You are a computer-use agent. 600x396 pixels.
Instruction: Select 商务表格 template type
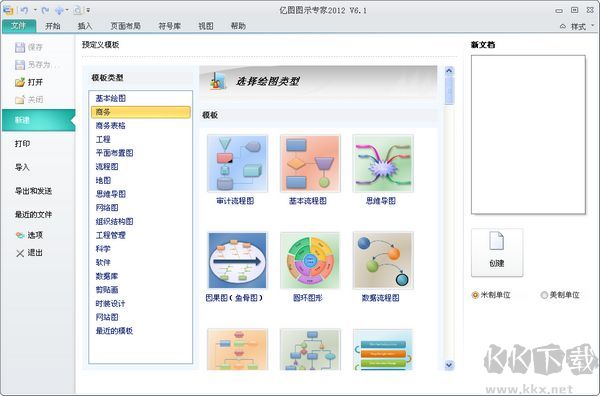[110, 126]
